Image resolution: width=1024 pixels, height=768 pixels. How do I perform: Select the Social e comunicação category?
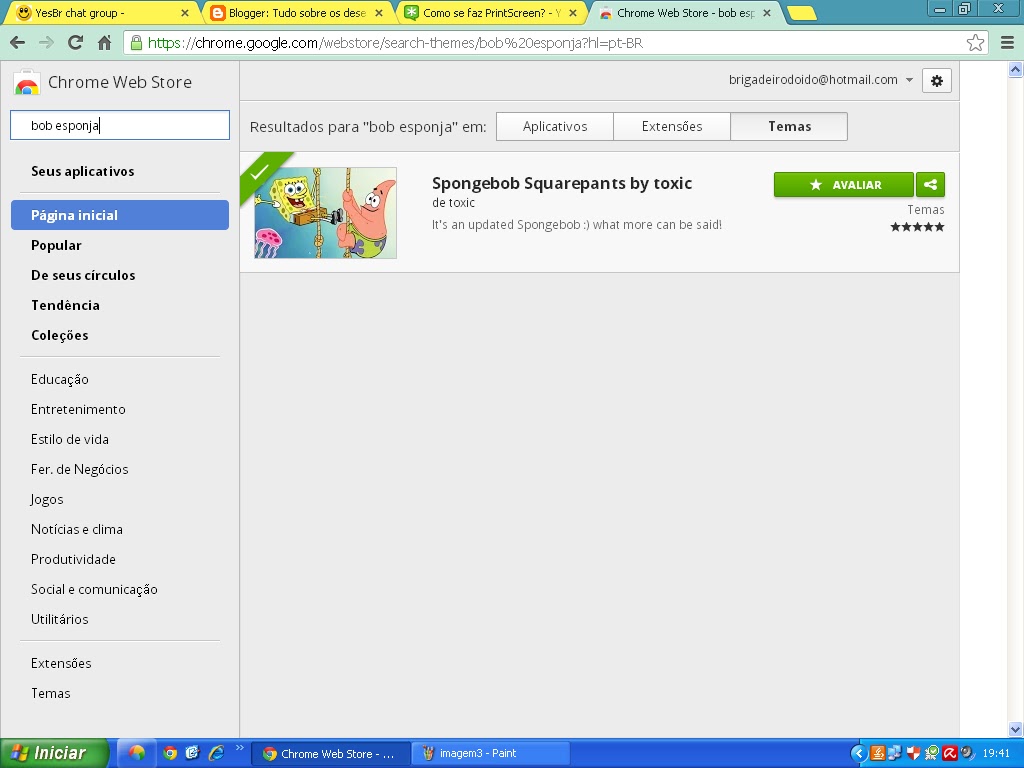coord(94,589)
